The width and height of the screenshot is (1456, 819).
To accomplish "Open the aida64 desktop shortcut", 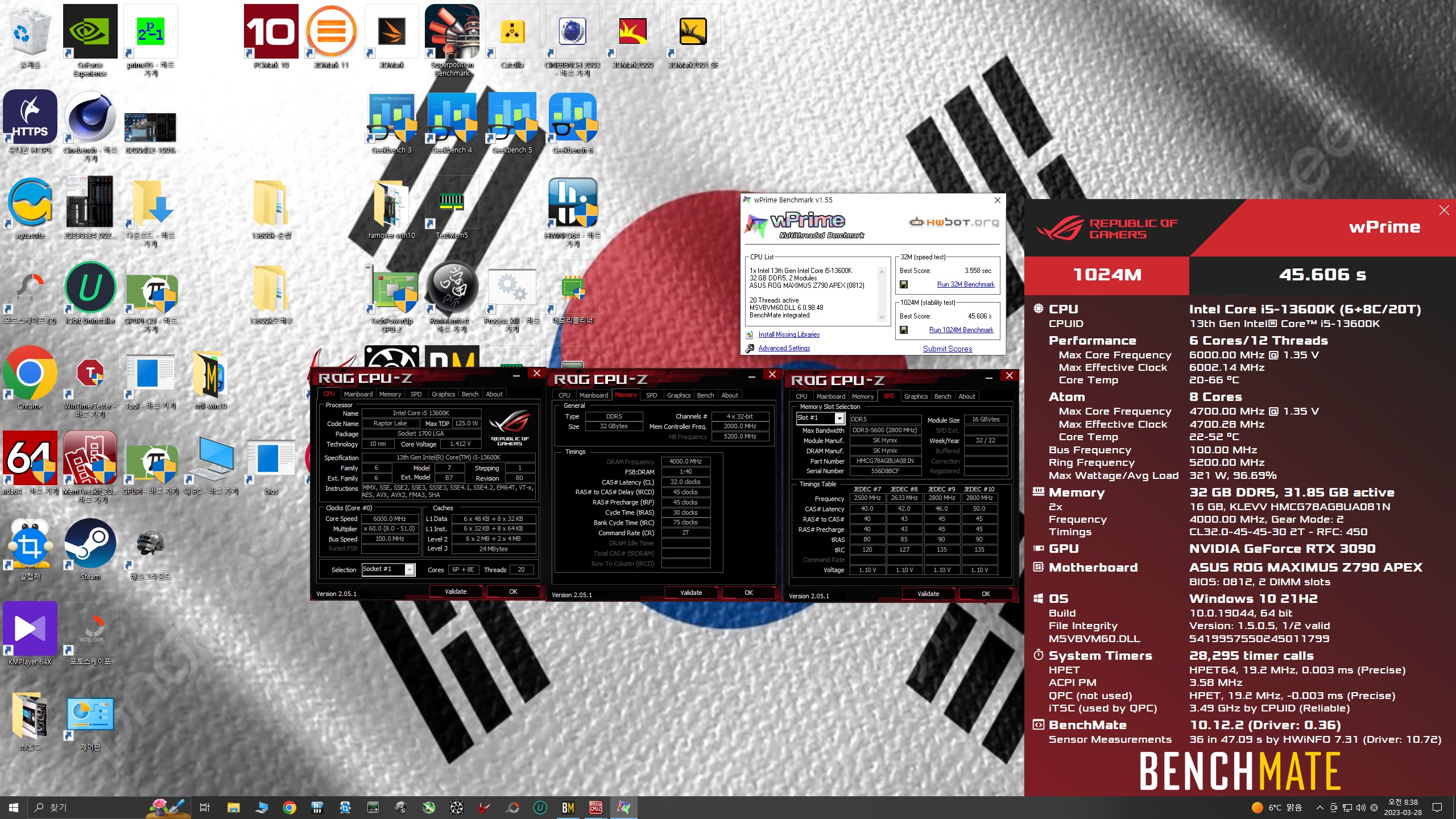I will [30, 464].
